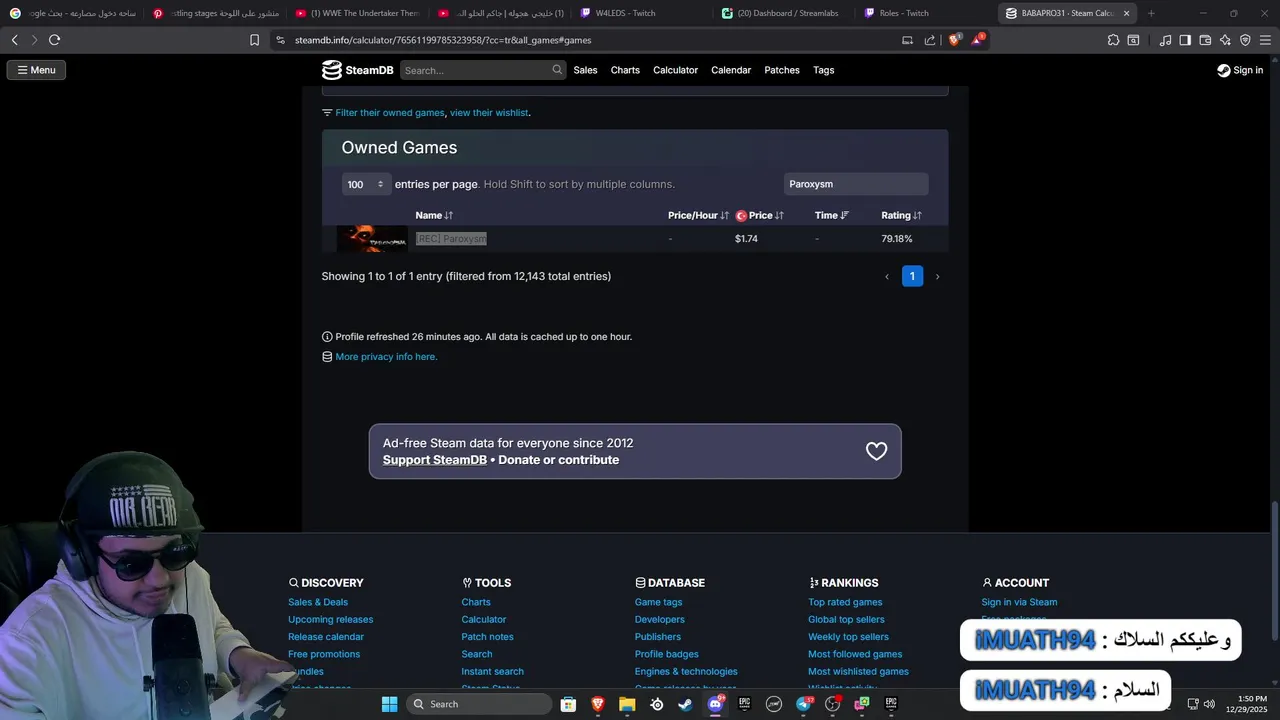The width and height of the screenshot is (1280, 720).
Task: Click the bookmark icon in address bar
Action: click(x=254, y=40)
